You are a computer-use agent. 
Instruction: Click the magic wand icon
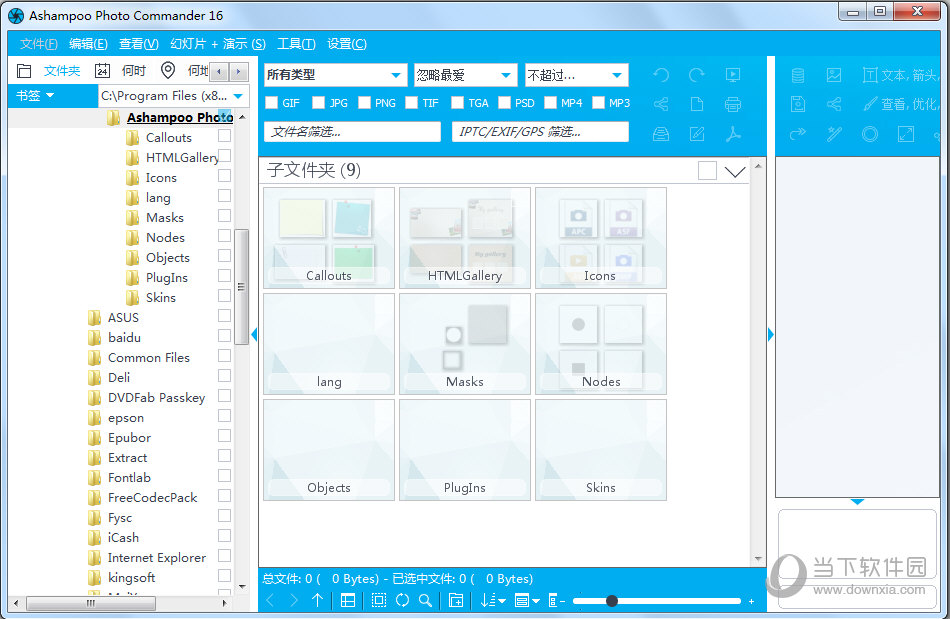click(834, 134)
